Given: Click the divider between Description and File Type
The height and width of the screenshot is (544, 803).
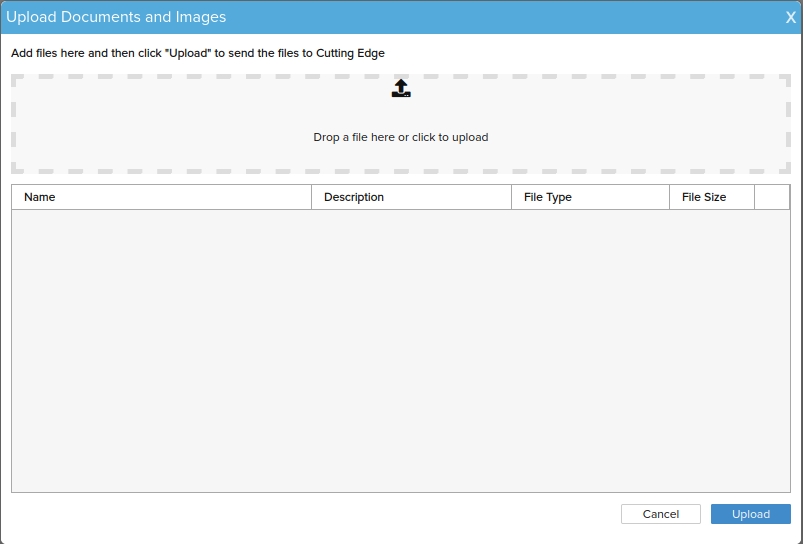Looking at the screenshot, I should [x=511, y=197].
